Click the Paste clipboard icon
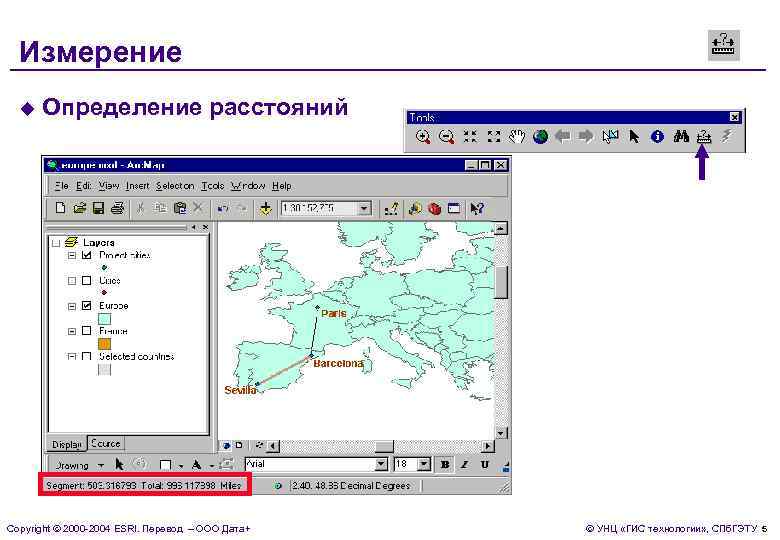This screenshot has height=540, width=780. [180, 208]
